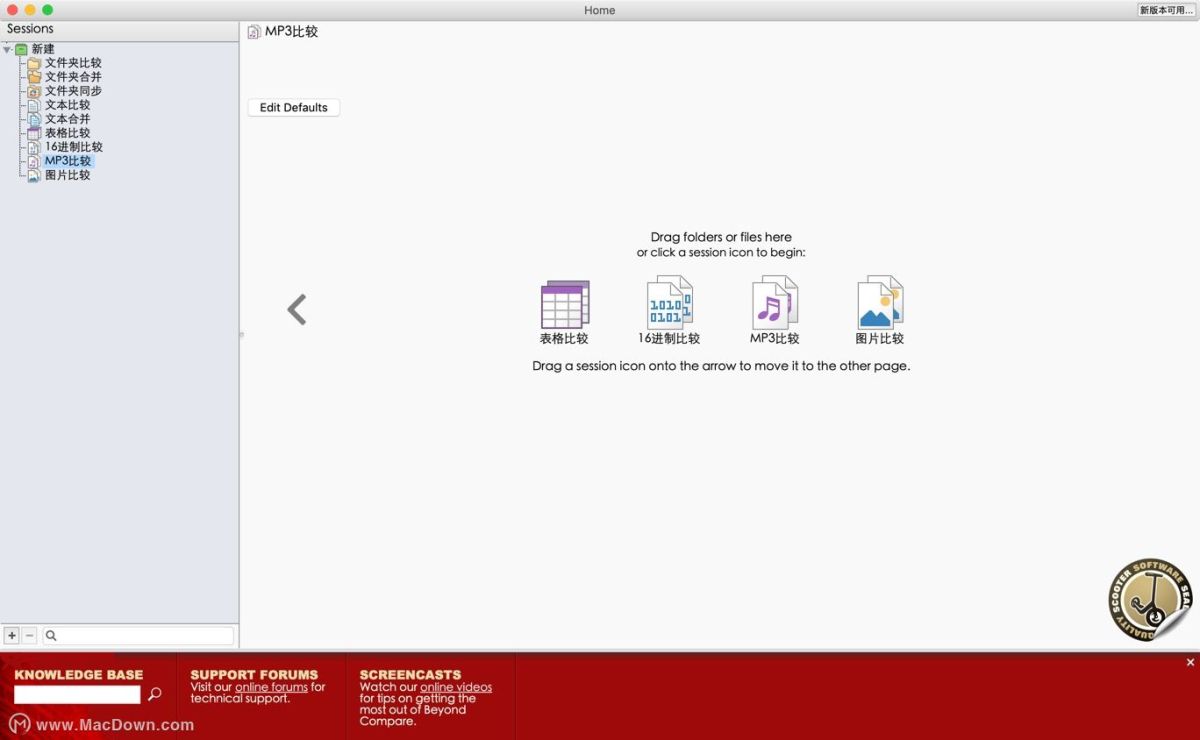Open the 文本合并 session from sidebar
Image resolution: width=1200 pixels, height=740 pixels.
point(65,118)
